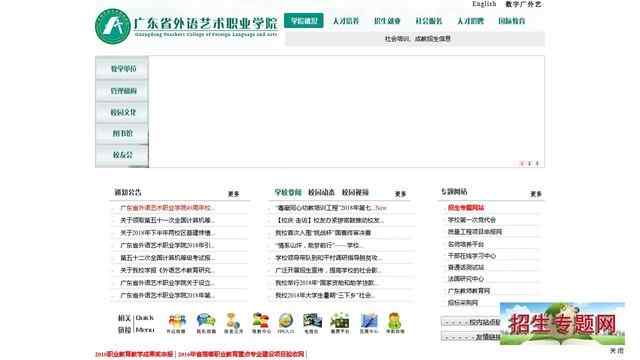Open the 普通话测试站 link
The width and height of the screenshot is (640, 360).
click(466, 267)
